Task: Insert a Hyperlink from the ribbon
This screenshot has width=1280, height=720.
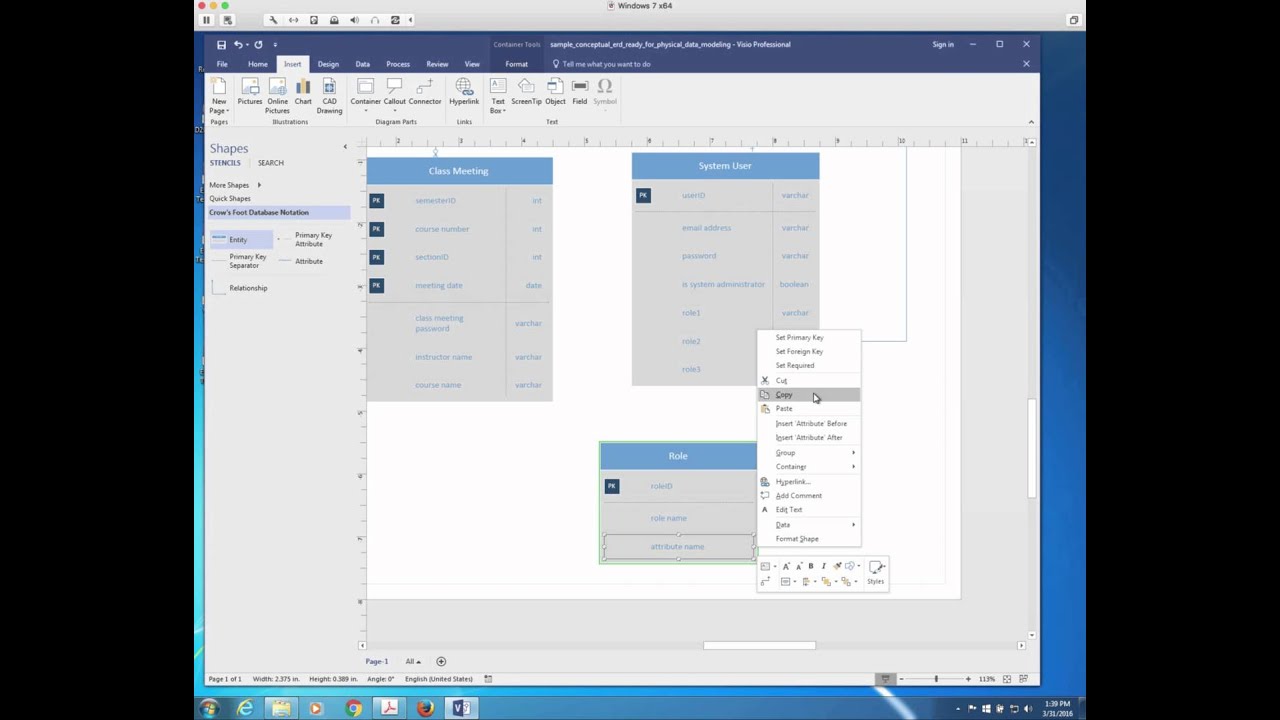Action: pos(464,92)
